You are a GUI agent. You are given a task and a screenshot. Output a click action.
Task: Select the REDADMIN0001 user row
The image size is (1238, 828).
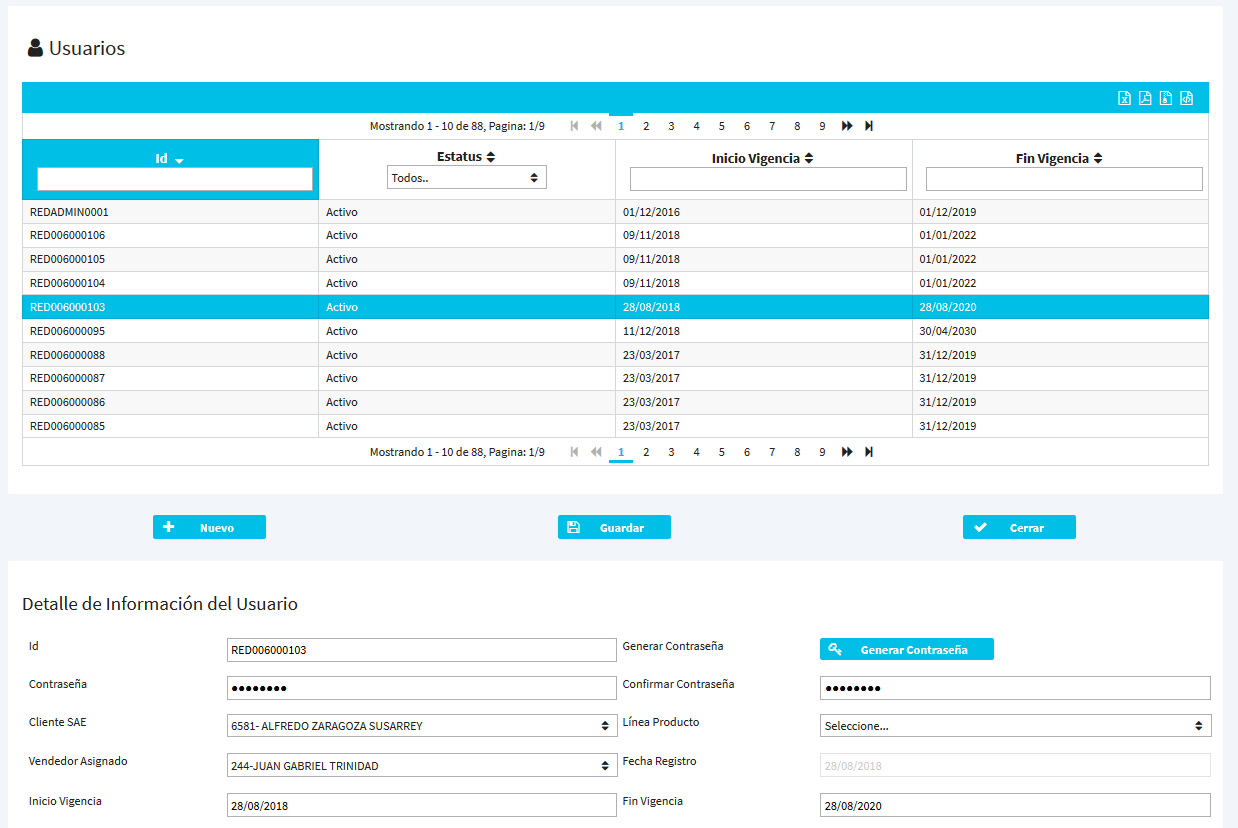(170, 212)
